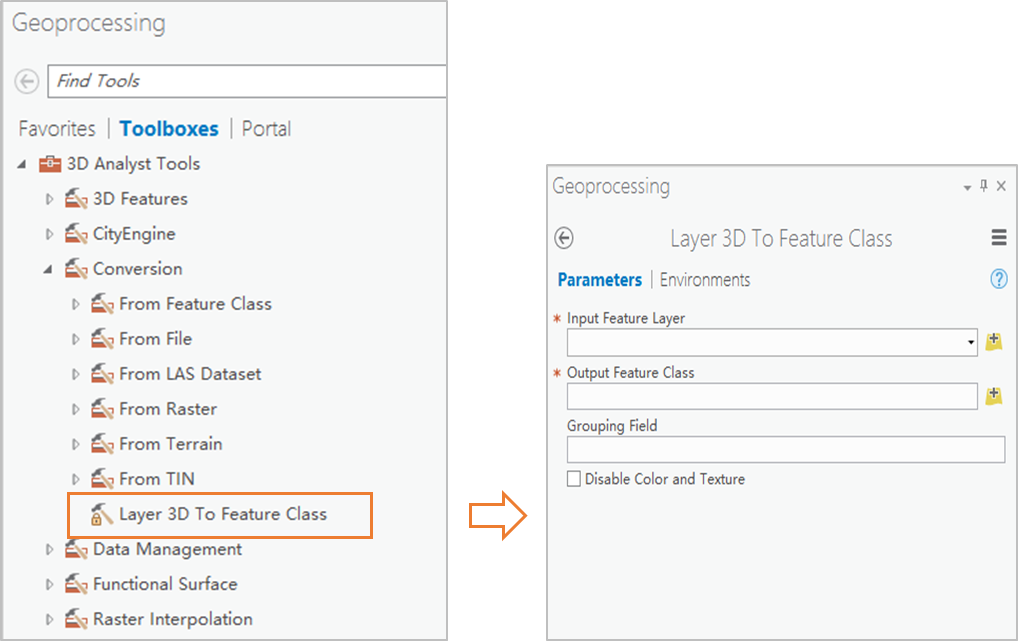Open the tool help question mark
Image resolution: width=1018 pixels, height=641 pixels.
point(998,280)
